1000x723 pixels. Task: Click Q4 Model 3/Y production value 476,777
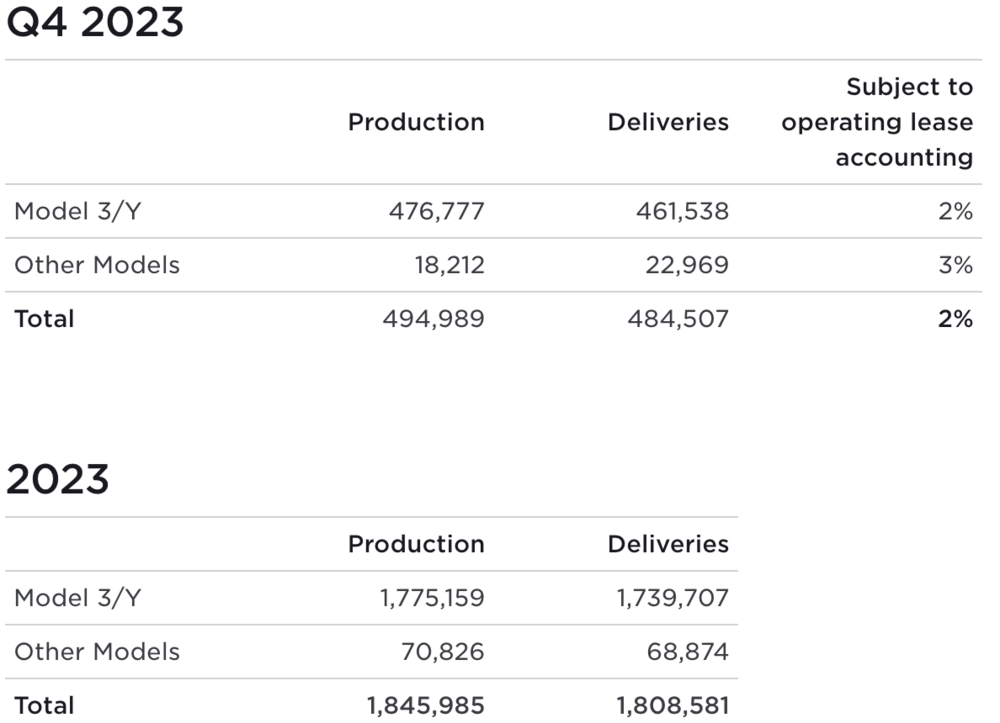[x=435, y=211]
